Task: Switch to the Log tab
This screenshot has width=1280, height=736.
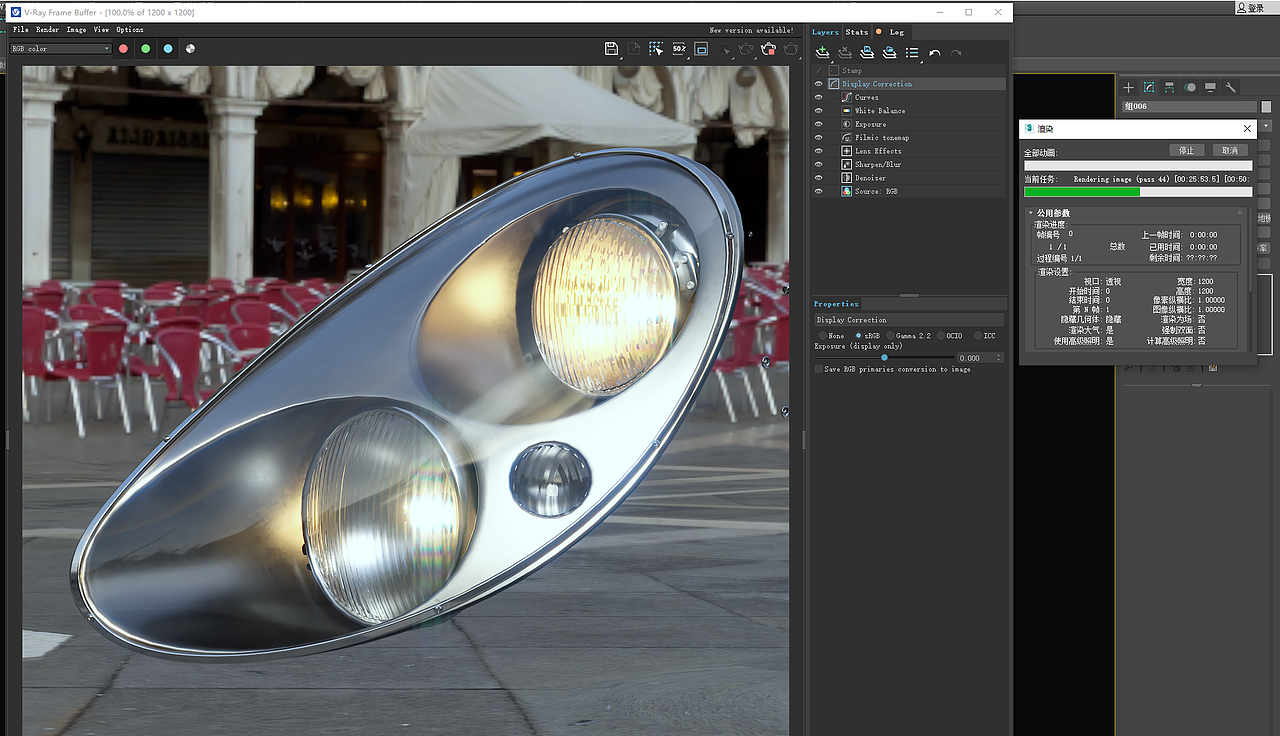Action: [x=897, y=32]
